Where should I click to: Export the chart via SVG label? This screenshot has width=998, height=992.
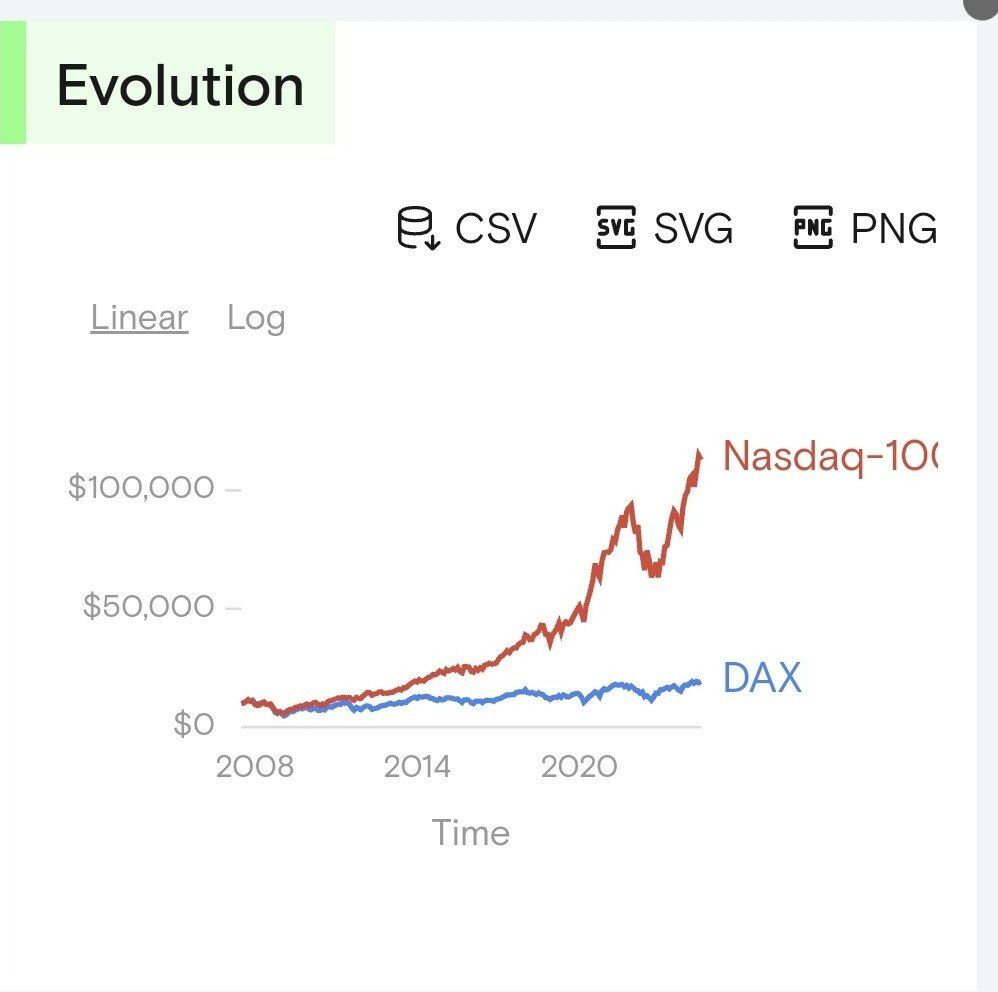pyautogui.click(x=693, y=229)
